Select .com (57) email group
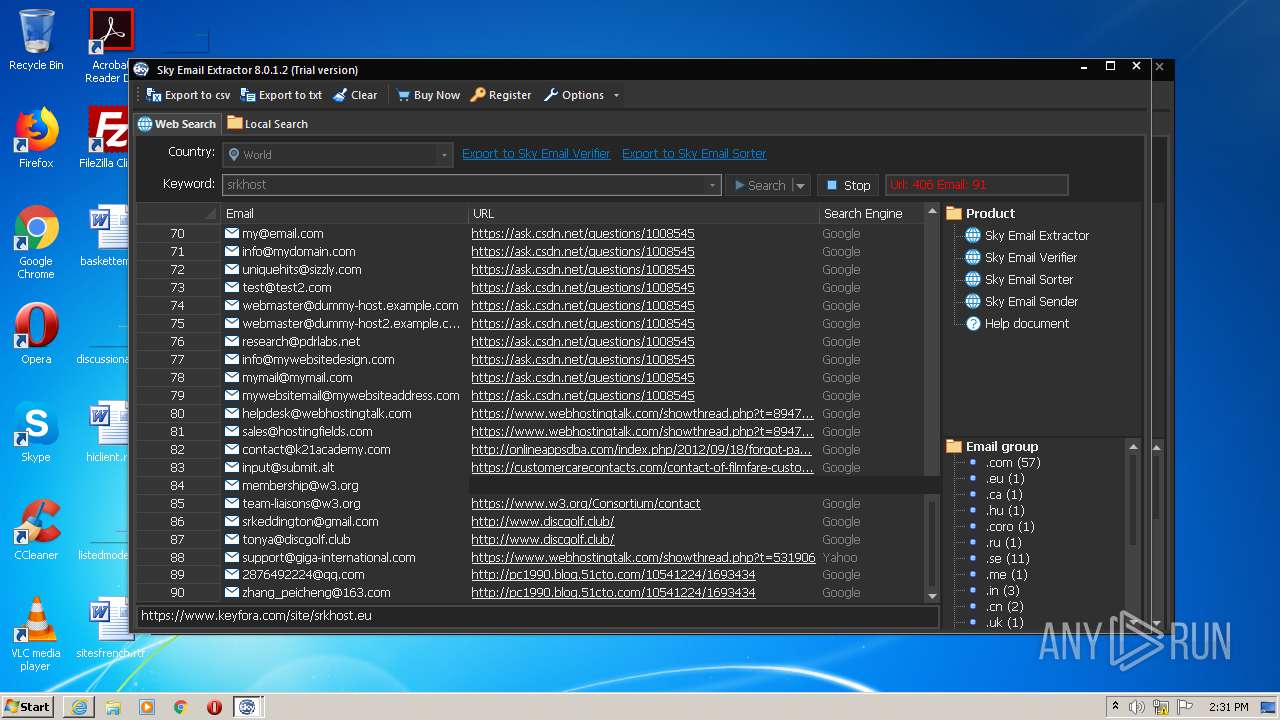 (x=1013, y=462)
